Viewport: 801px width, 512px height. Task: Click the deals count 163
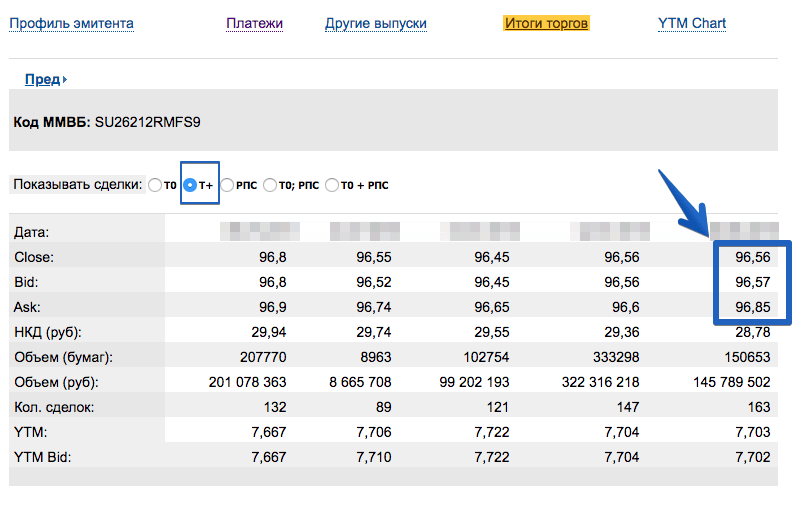(759, 407)
